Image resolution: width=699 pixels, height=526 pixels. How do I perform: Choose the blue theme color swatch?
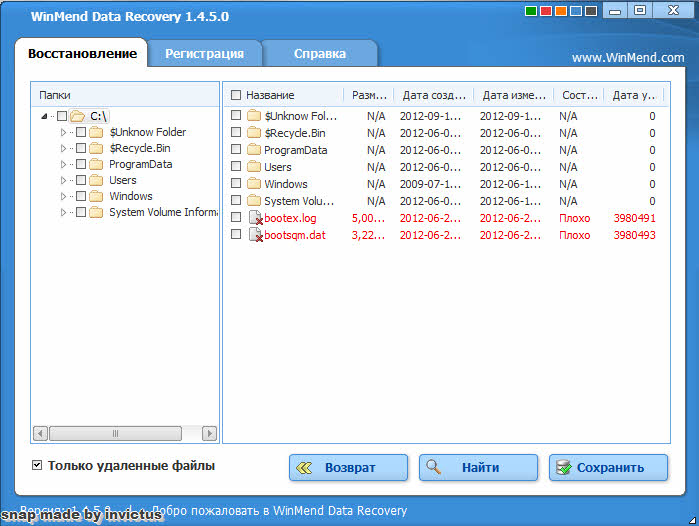tap(576, 11)
